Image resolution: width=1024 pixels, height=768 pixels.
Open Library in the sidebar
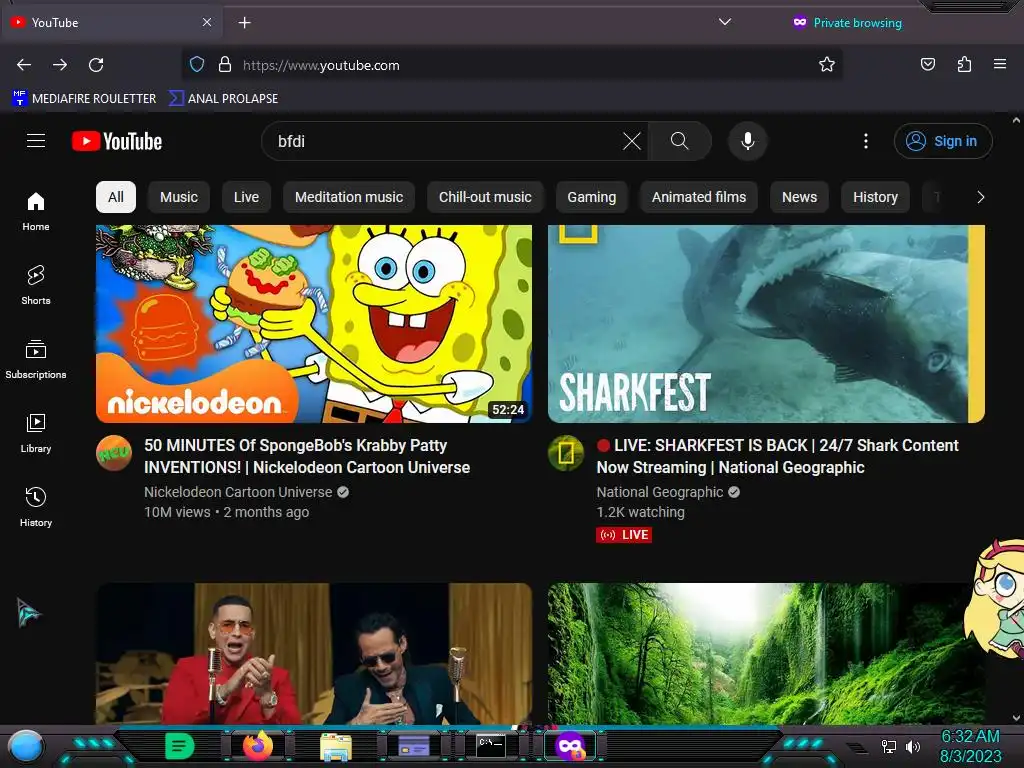tap(36, 433)
